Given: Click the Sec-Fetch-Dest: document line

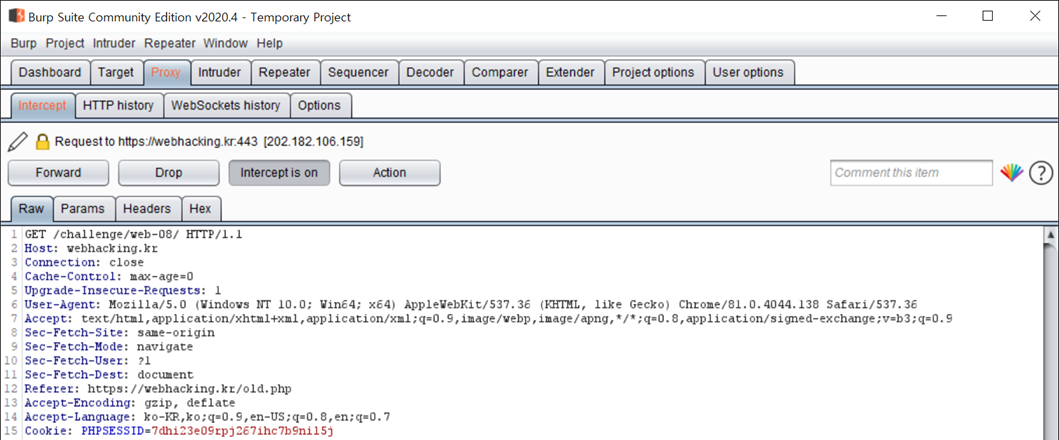Looking at the screenshot, I should (109, 374).
